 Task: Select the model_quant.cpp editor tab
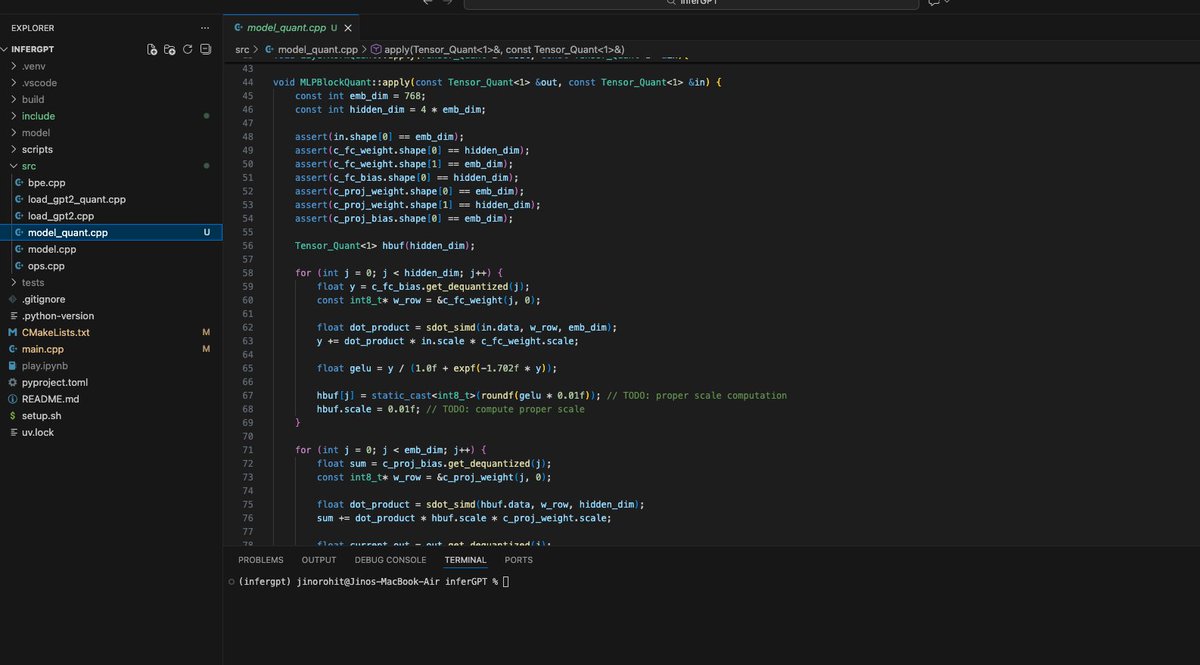(291, 28)
